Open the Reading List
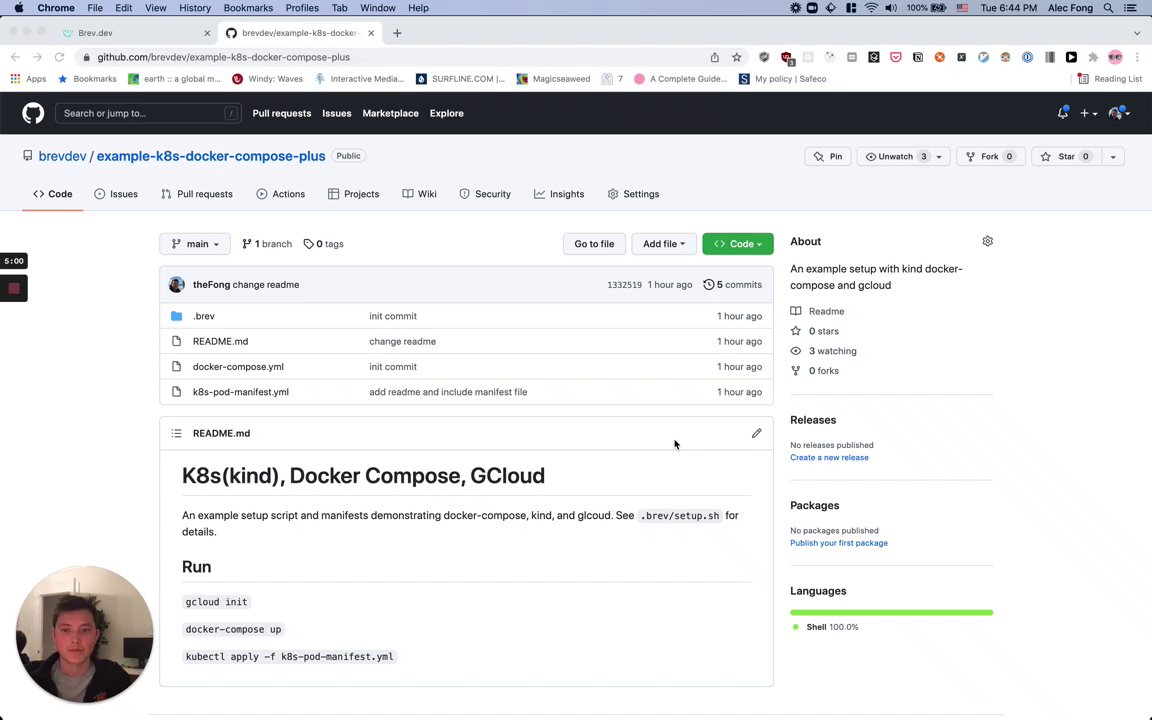Viewport: 1152px width, 720px height. 1109,79
